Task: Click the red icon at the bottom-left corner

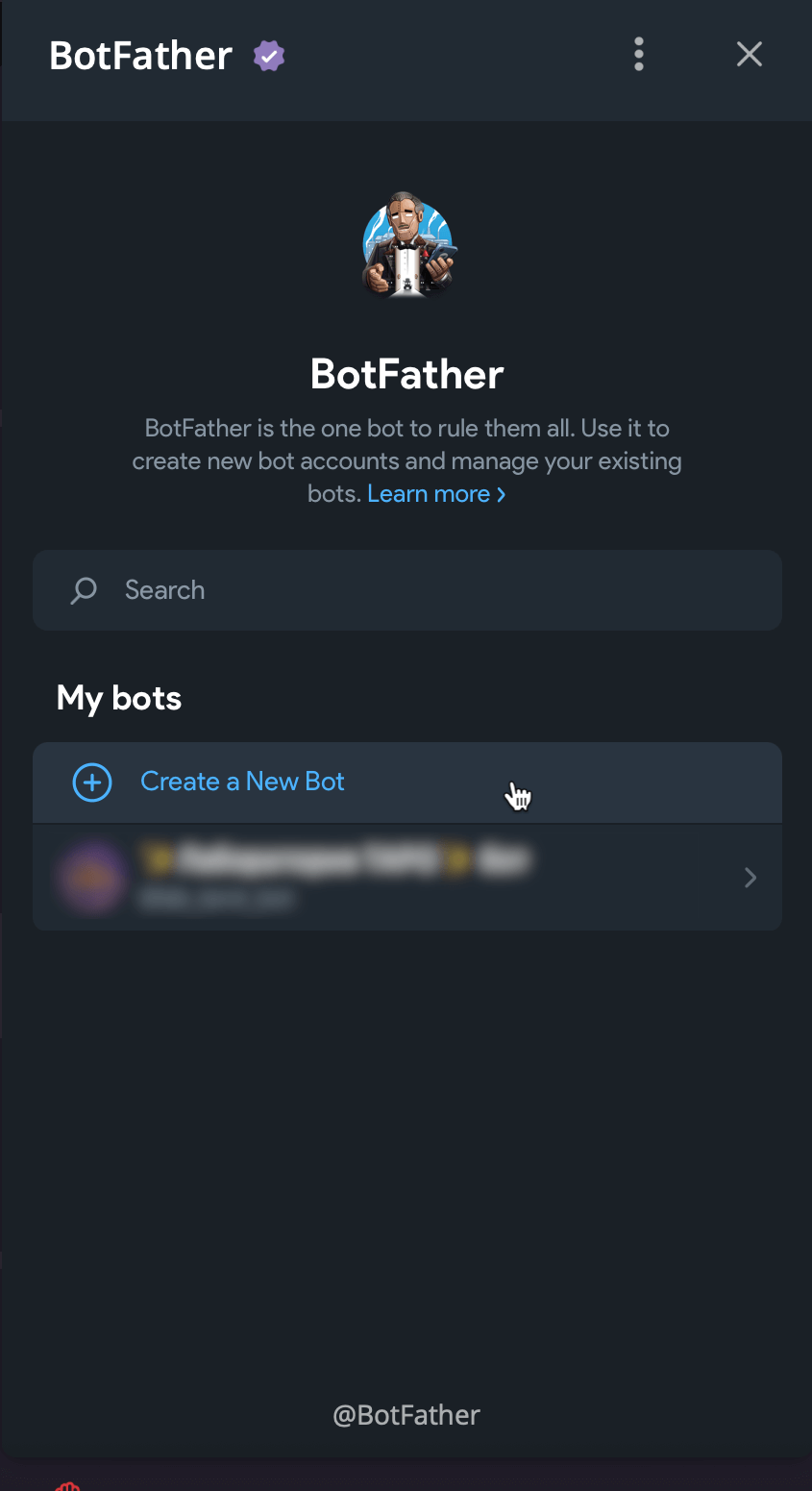Action: (x=67, y=1486)
